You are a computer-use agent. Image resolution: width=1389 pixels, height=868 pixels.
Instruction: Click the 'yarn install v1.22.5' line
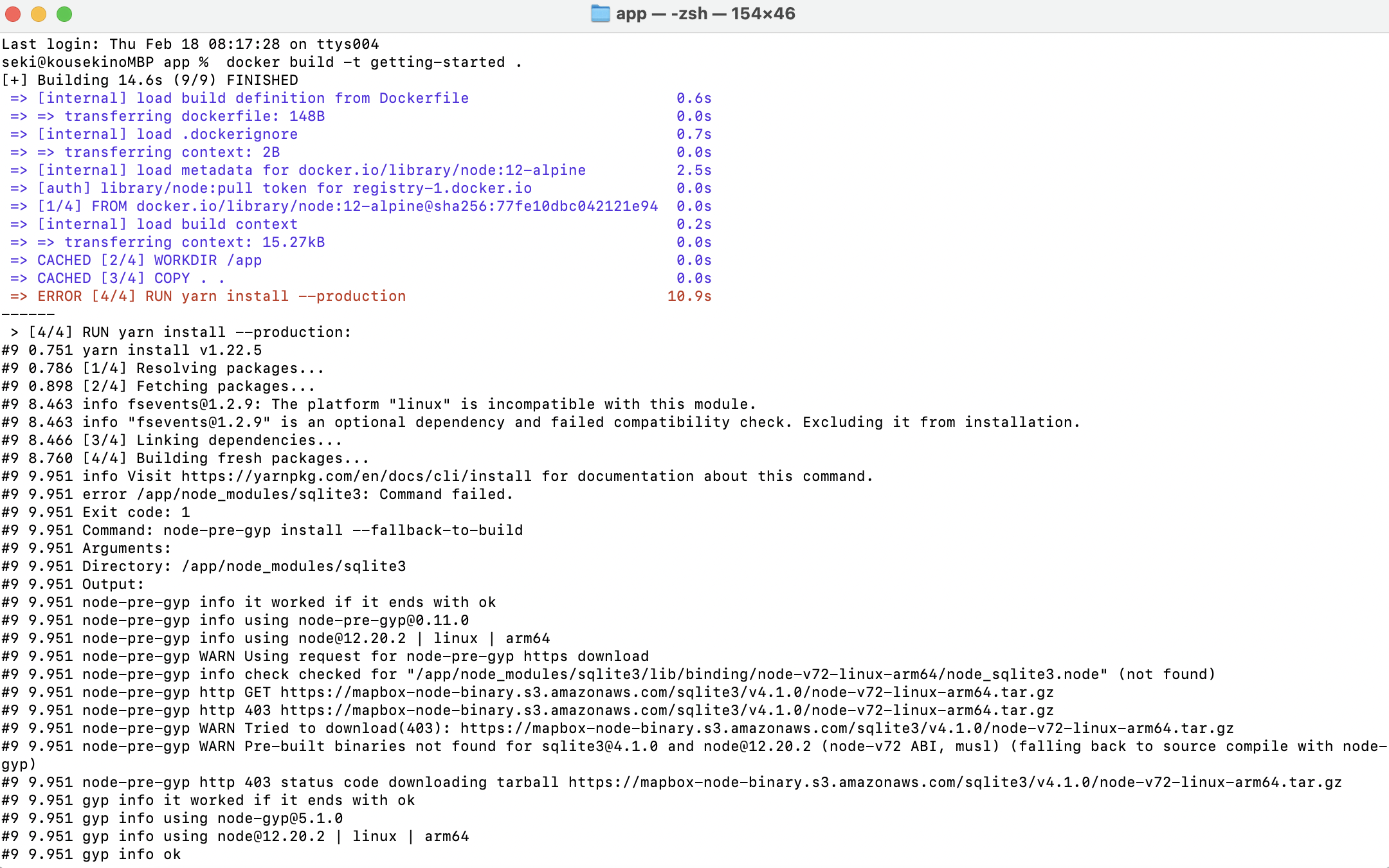point(132,350)
